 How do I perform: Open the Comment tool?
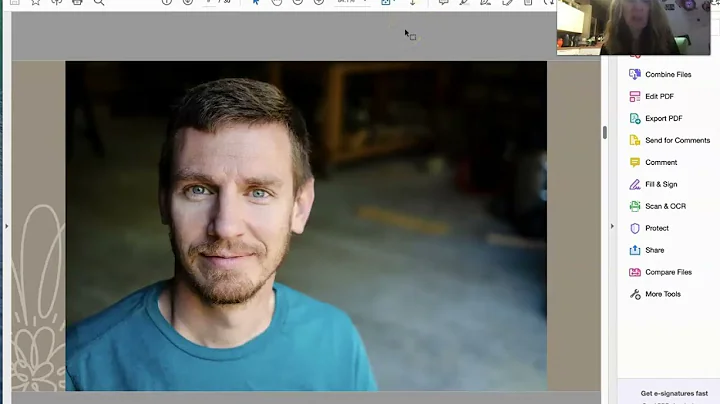click(653, 163)
